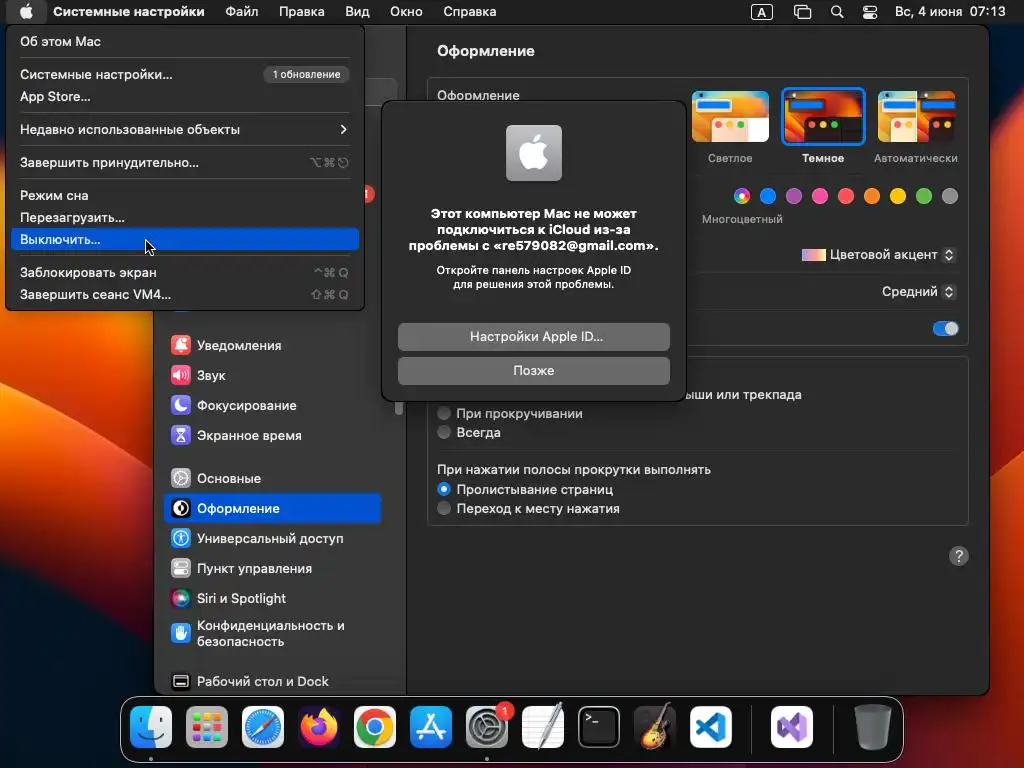
Task: Select the green accent color
Action: (x=924, y=196)
